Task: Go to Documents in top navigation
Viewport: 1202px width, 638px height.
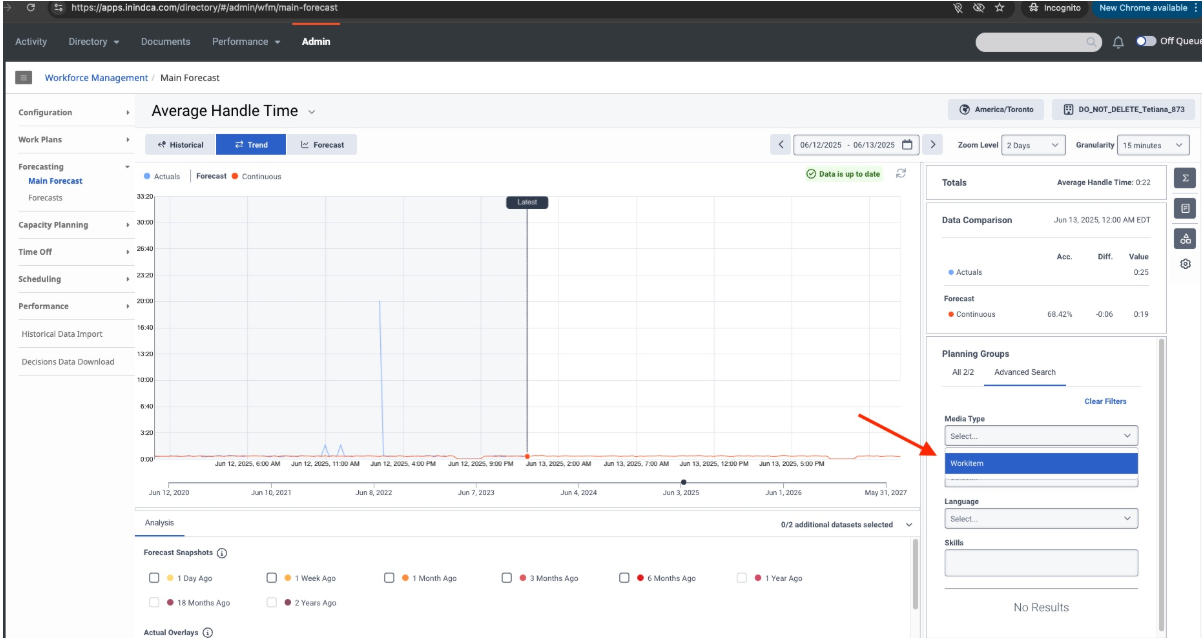Action: 166,42
